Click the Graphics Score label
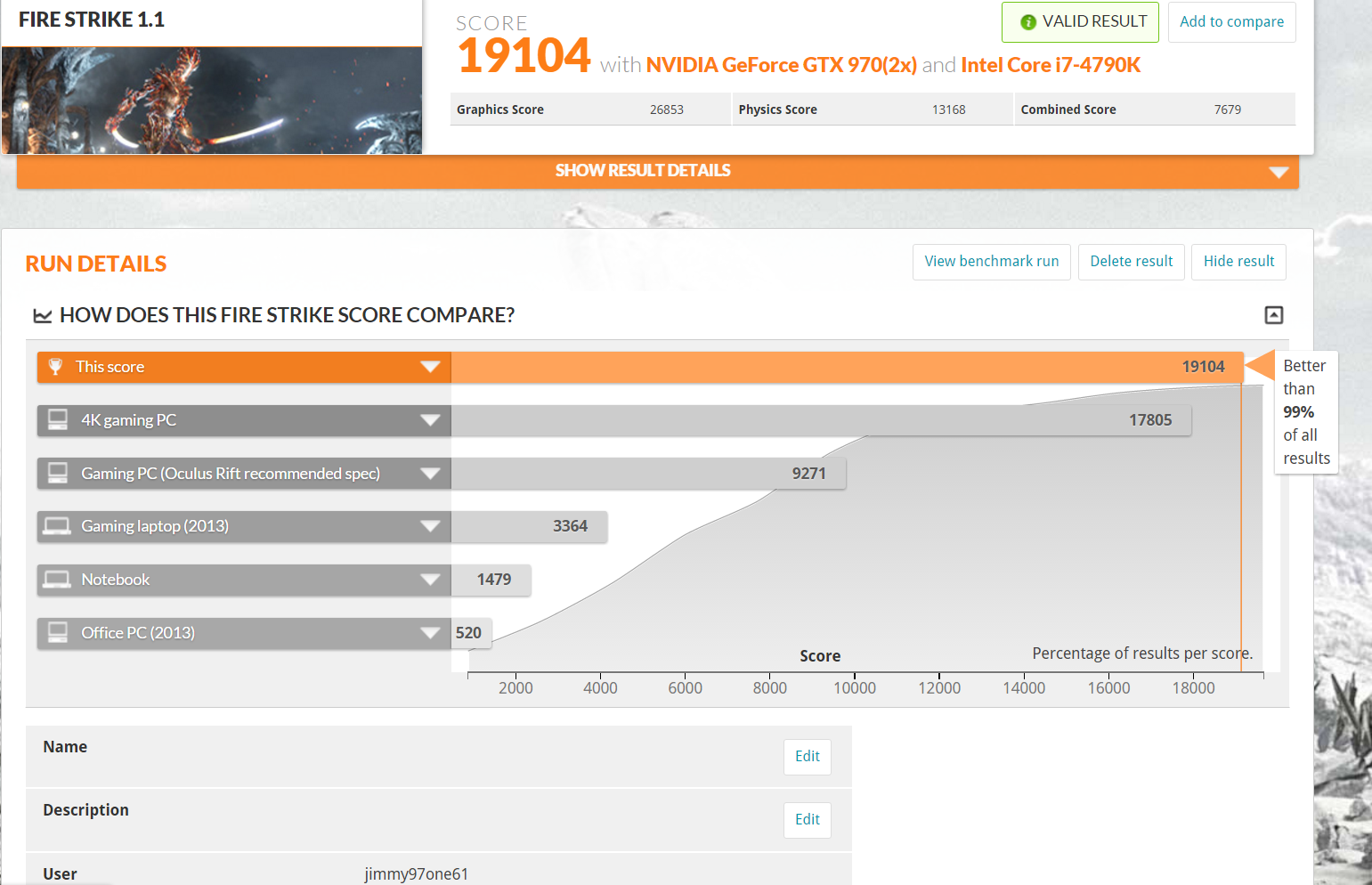 [x=500, y=110]
